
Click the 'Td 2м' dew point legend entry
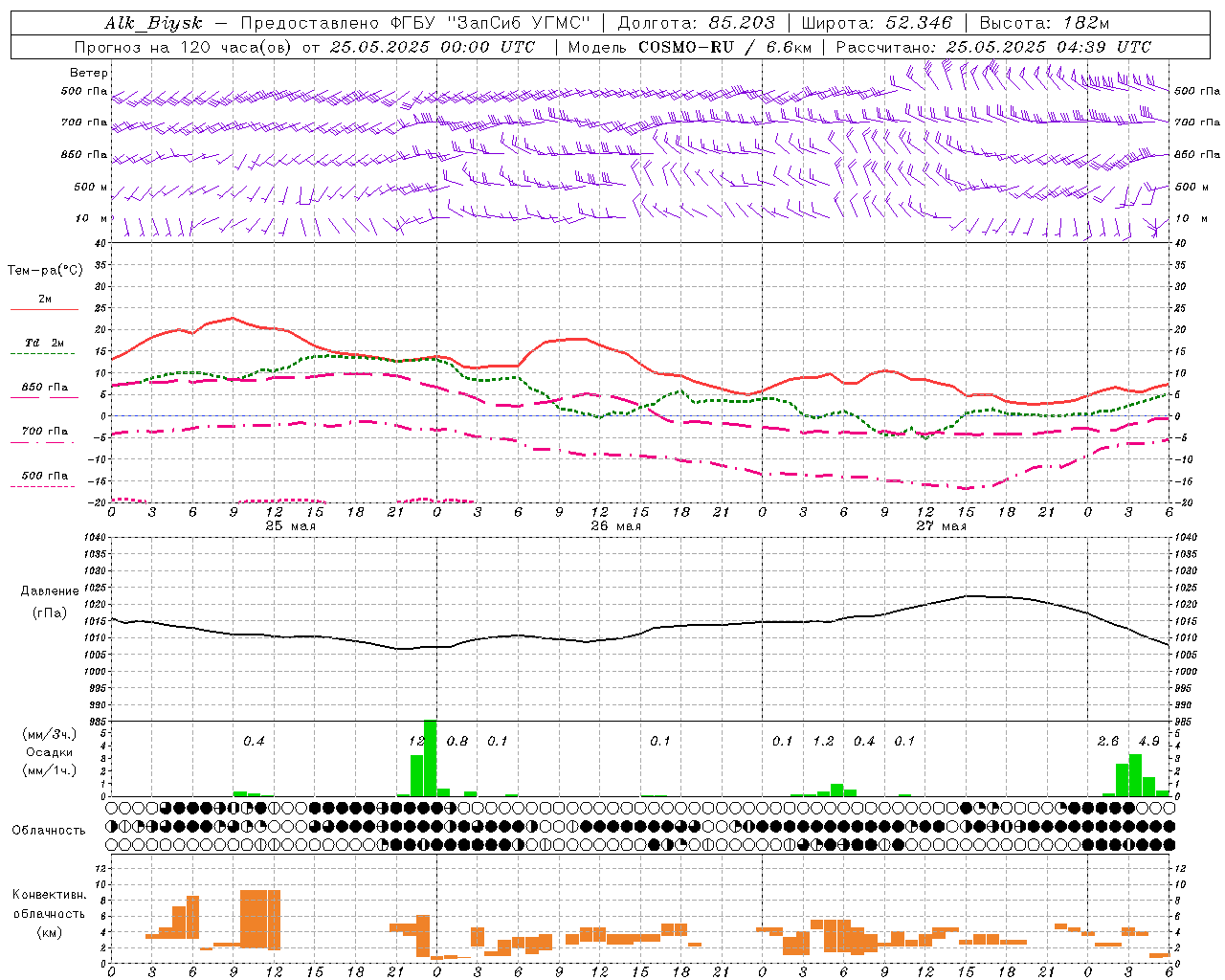click(45, 343)
